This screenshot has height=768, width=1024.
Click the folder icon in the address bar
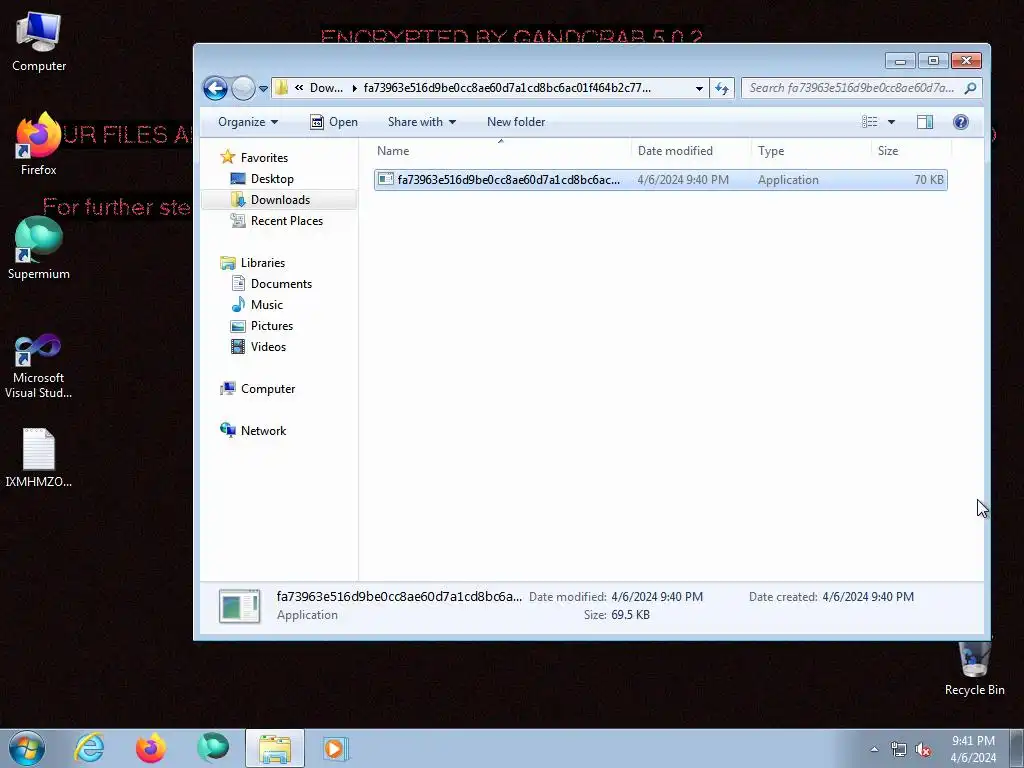[281, 88]
